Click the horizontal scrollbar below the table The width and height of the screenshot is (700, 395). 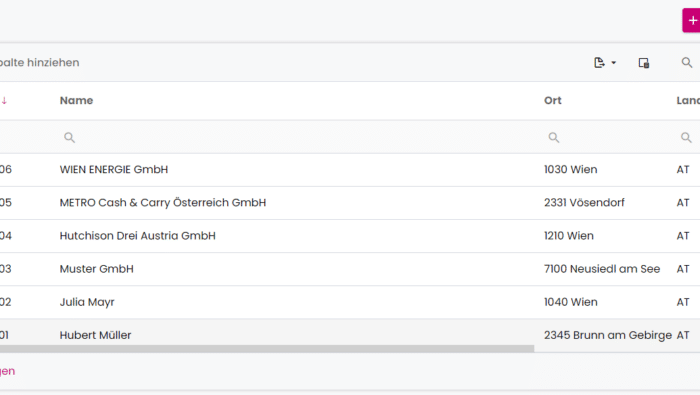coord(267,349)
